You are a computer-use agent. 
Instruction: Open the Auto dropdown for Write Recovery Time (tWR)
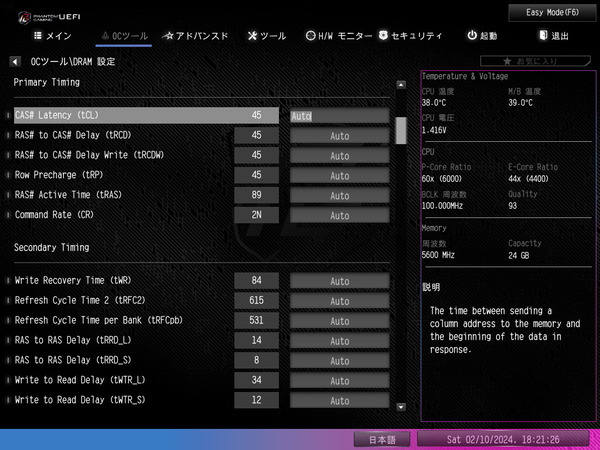(339, 281)
